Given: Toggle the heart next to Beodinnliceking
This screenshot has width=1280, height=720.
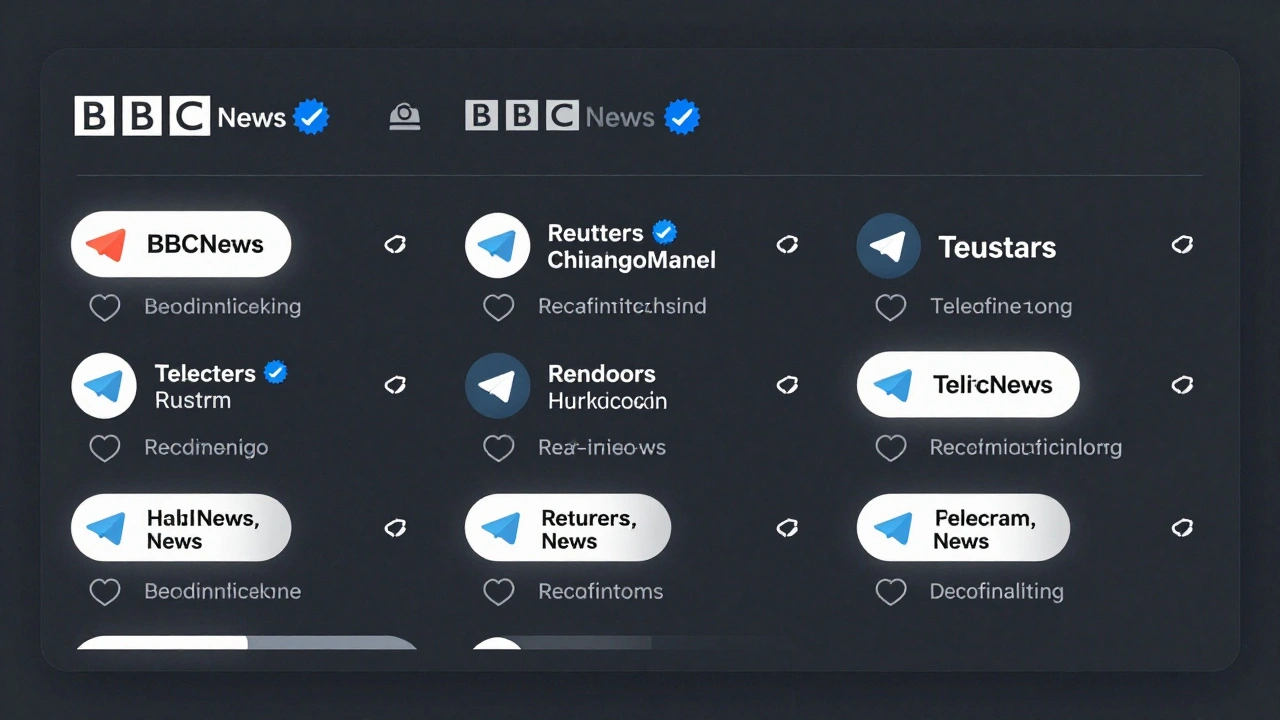Looking at the screenshot, I should point(105,307).
